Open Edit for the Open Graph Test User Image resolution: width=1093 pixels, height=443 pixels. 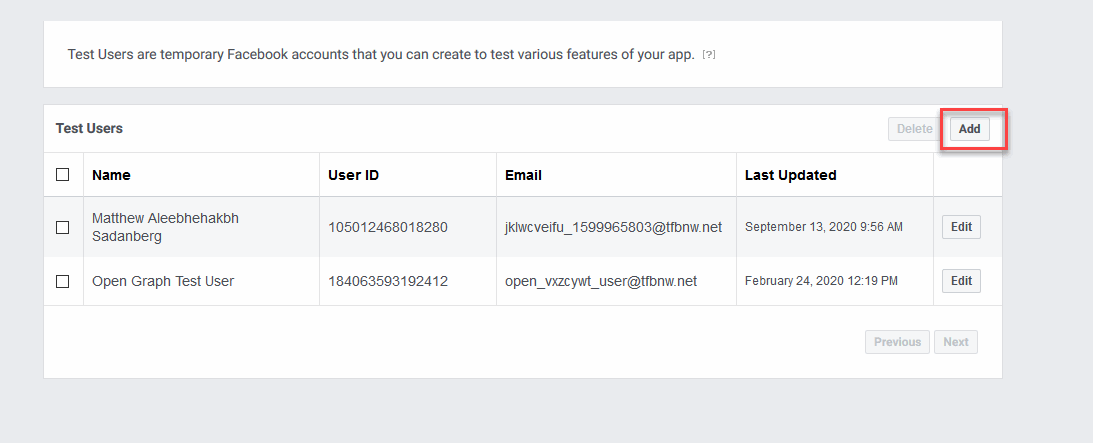pos(961,281)
